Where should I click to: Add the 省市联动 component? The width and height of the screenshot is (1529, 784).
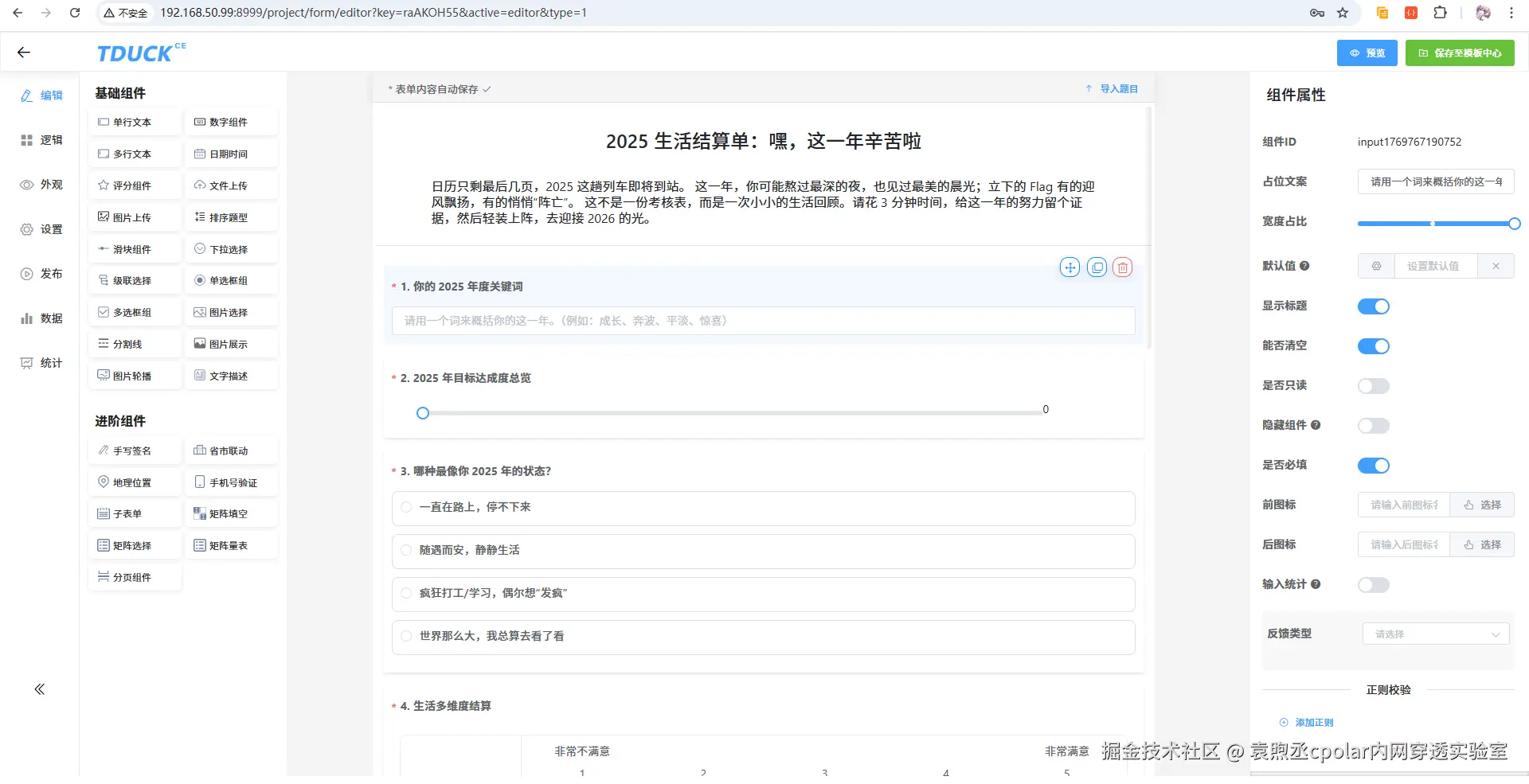[232, 451]
